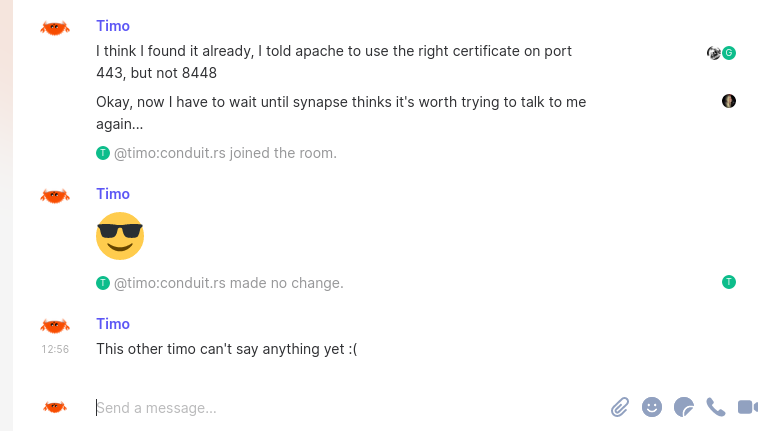Click the Timo name above the sunglasses emoji
The height and width of the screenshot is (431, 763).
tap(113, 194)
